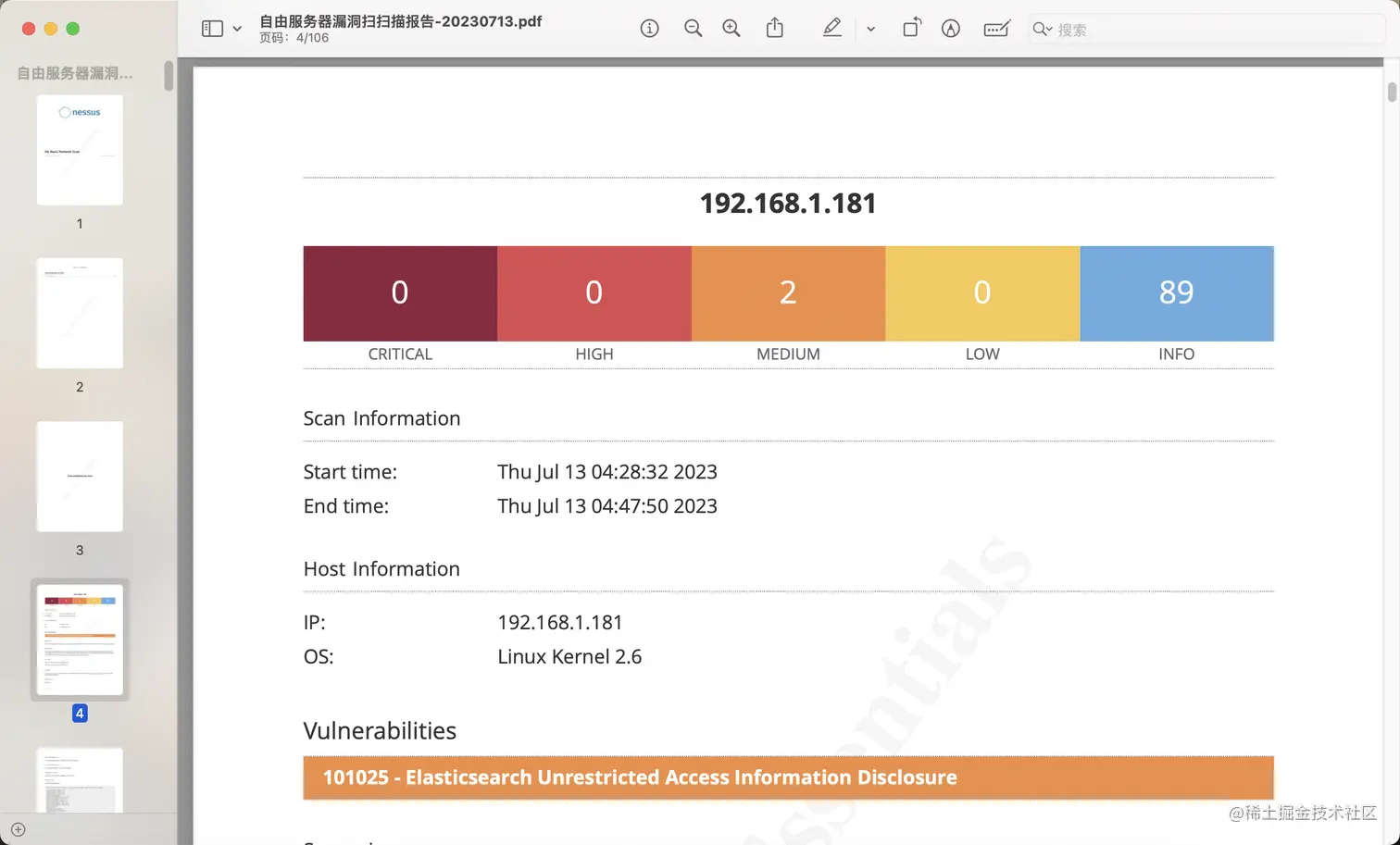Focus the search field
The height and width of the screenshot is (845, 1400).
1206,30
